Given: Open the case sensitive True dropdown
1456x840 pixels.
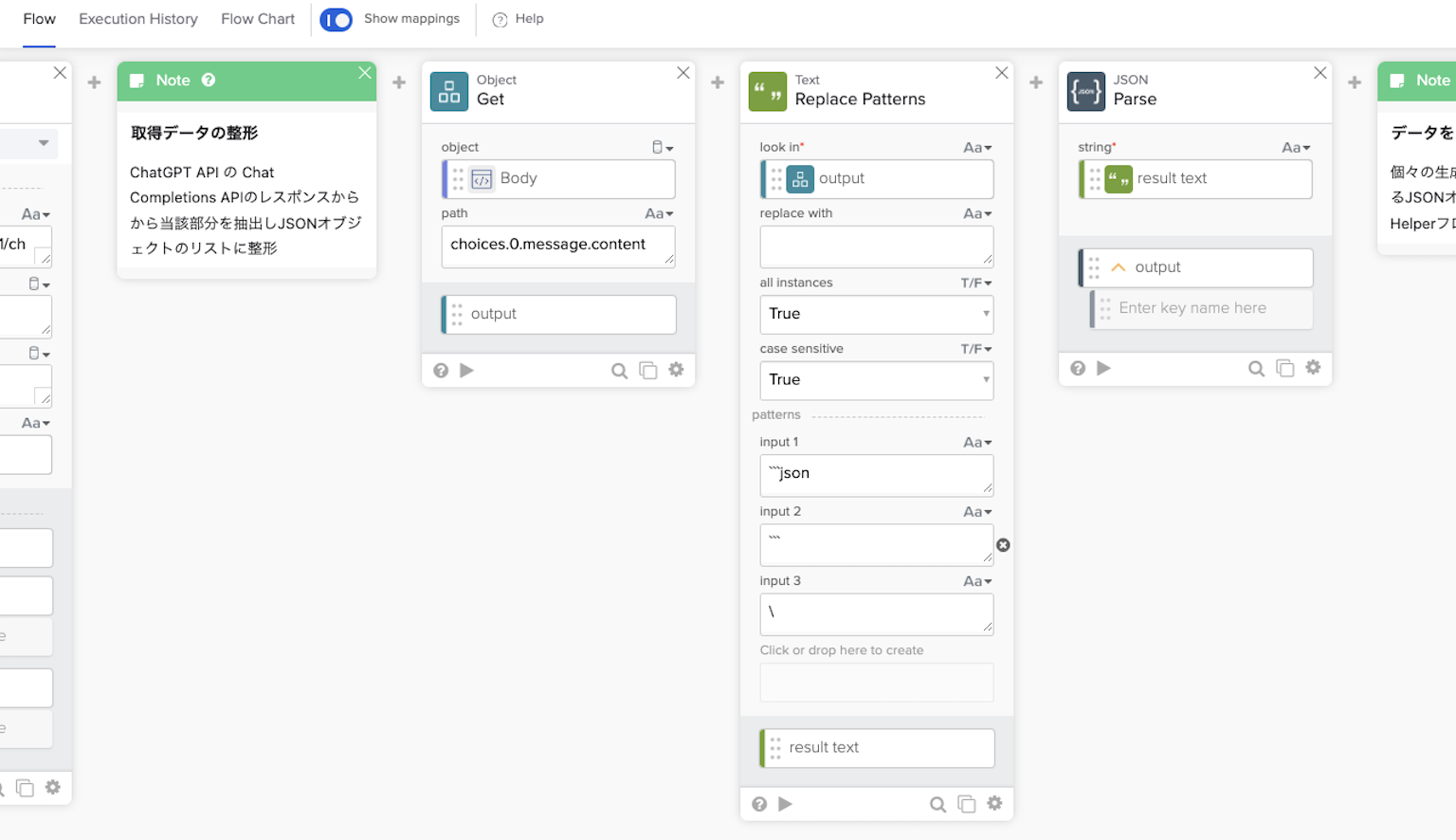Looking at the screenshot, I should pos(876,380).
